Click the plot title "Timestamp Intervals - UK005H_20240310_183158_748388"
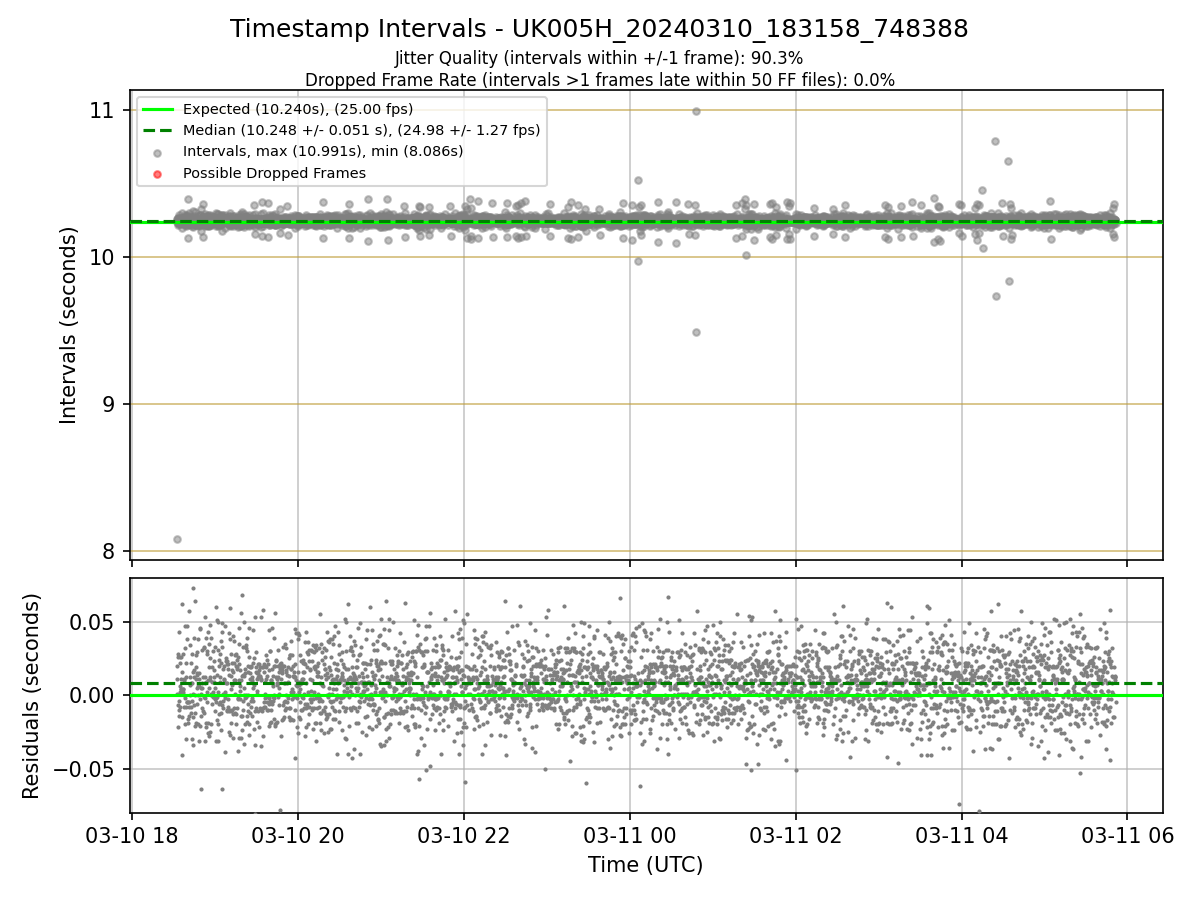1200x900 pixels. click(x=599, y=29)
